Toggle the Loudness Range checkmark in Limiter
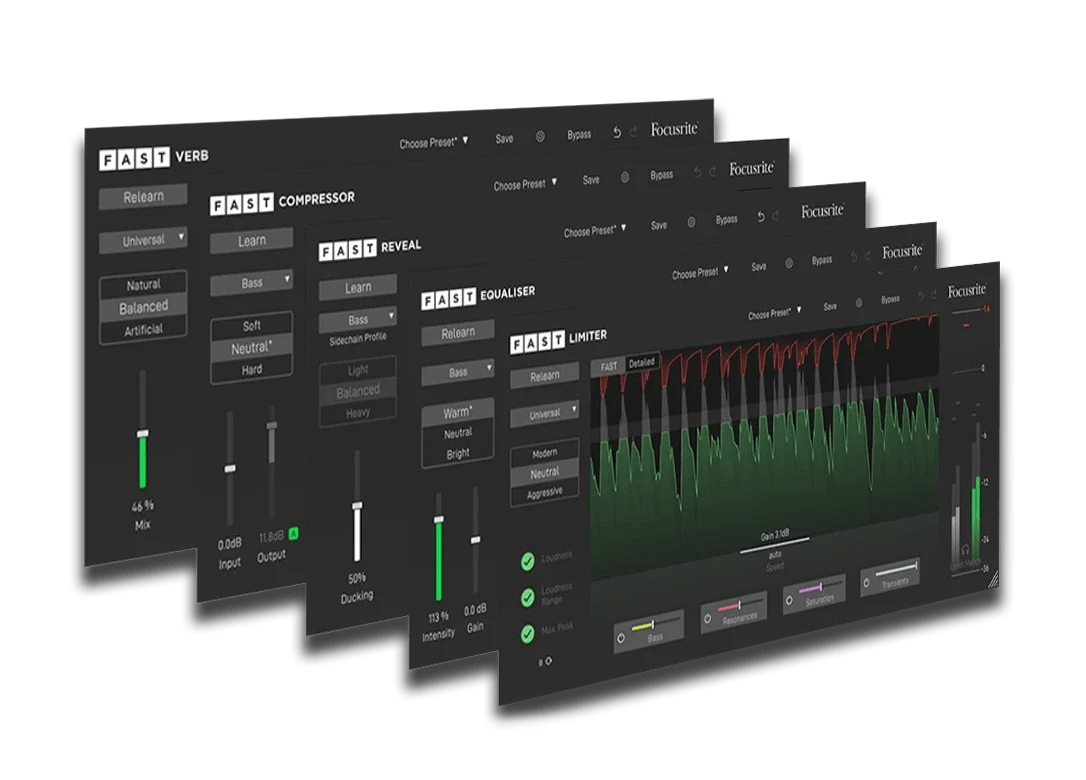 [x=528, y=597]
